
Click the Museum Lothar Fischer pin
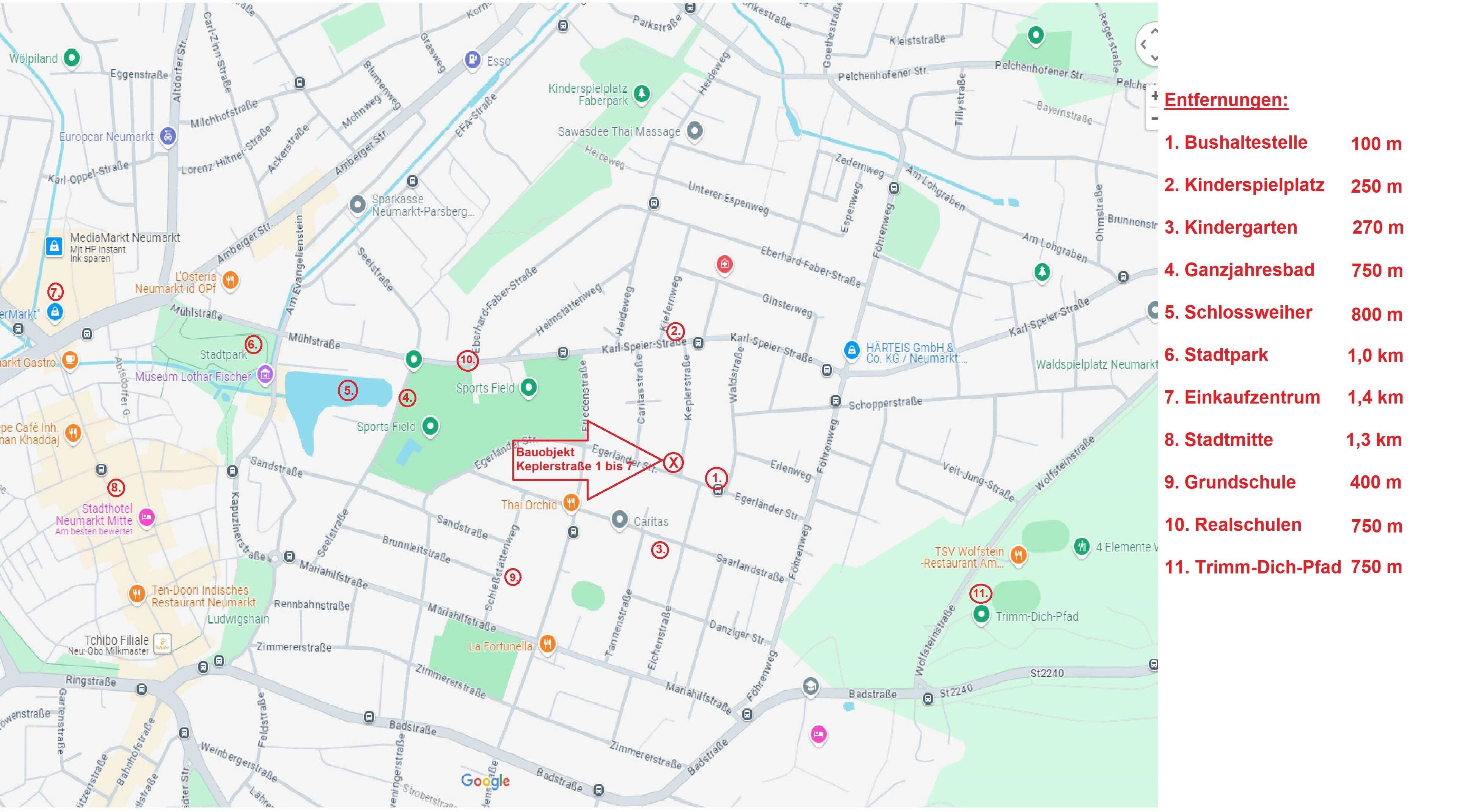tap(265, 374)
